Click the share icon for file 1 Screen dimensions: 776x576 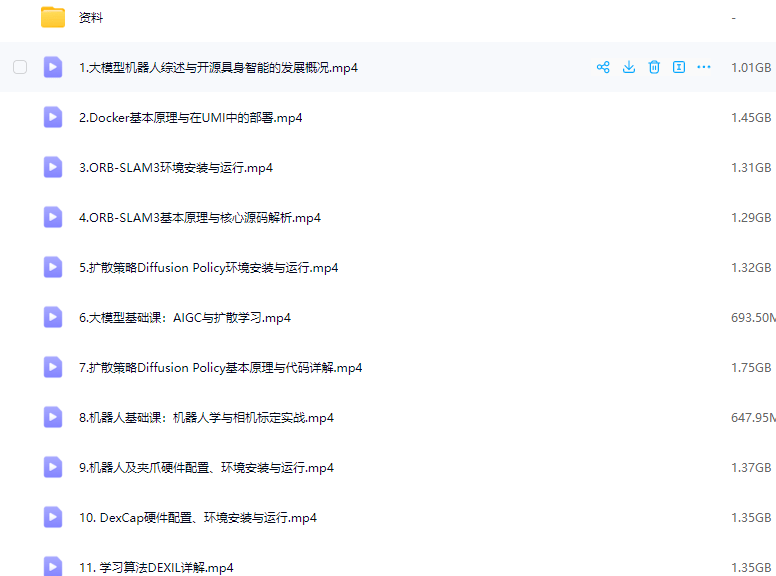point(603,67)
